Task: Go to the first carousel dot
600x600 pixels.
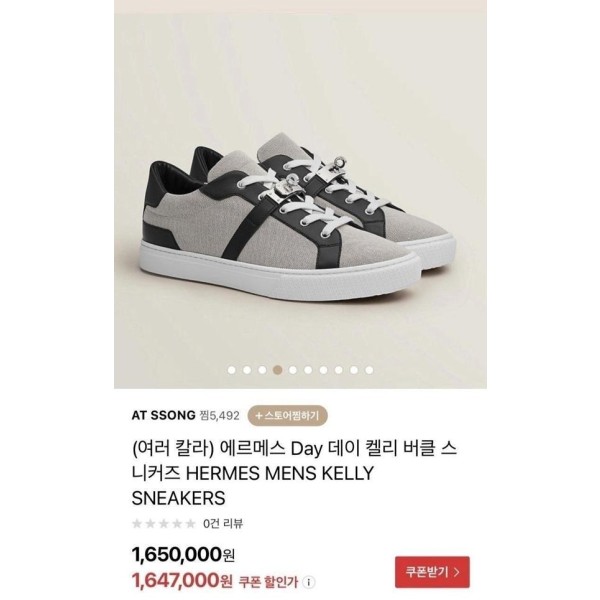Action: (232, 370)
